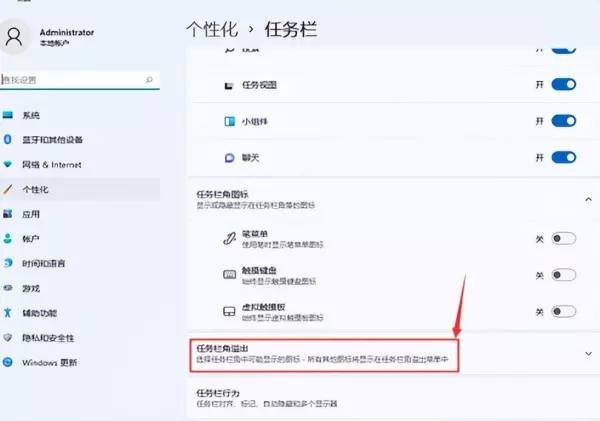Open 辅助功能 settings

pos(80,313)
